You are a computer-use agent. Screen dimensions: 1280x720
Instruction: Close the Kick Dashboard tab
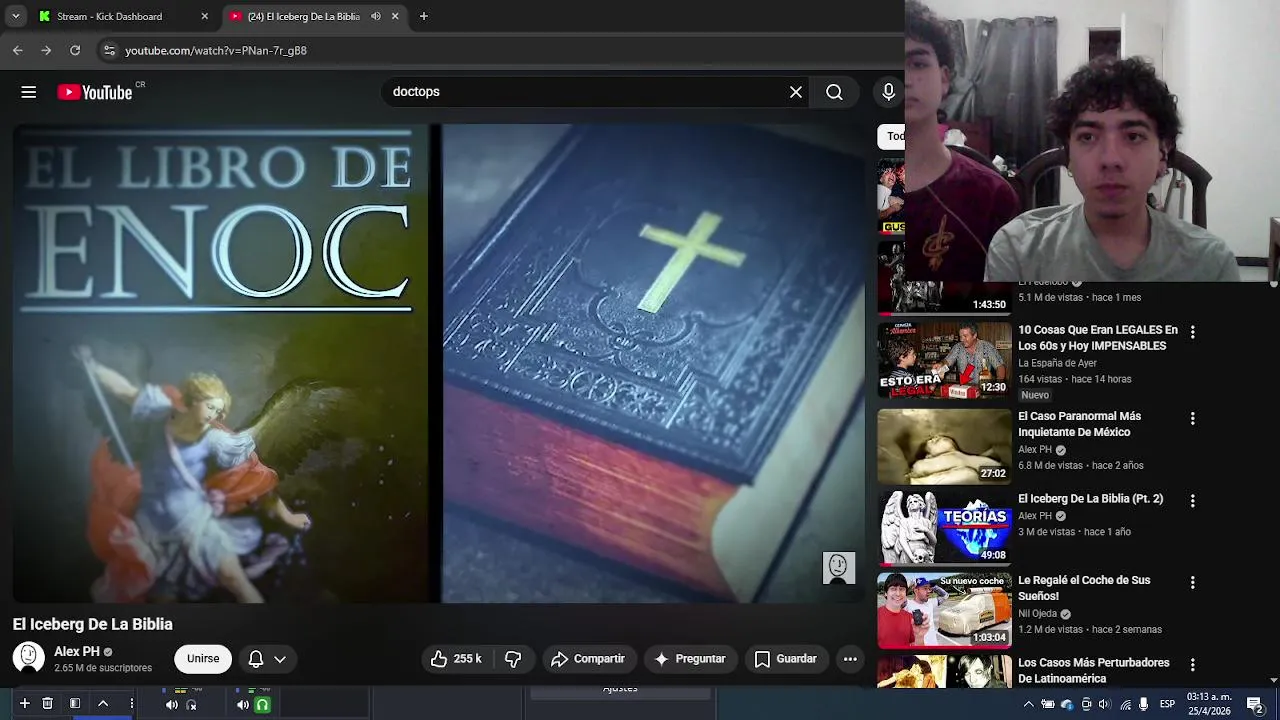[205, 16]
